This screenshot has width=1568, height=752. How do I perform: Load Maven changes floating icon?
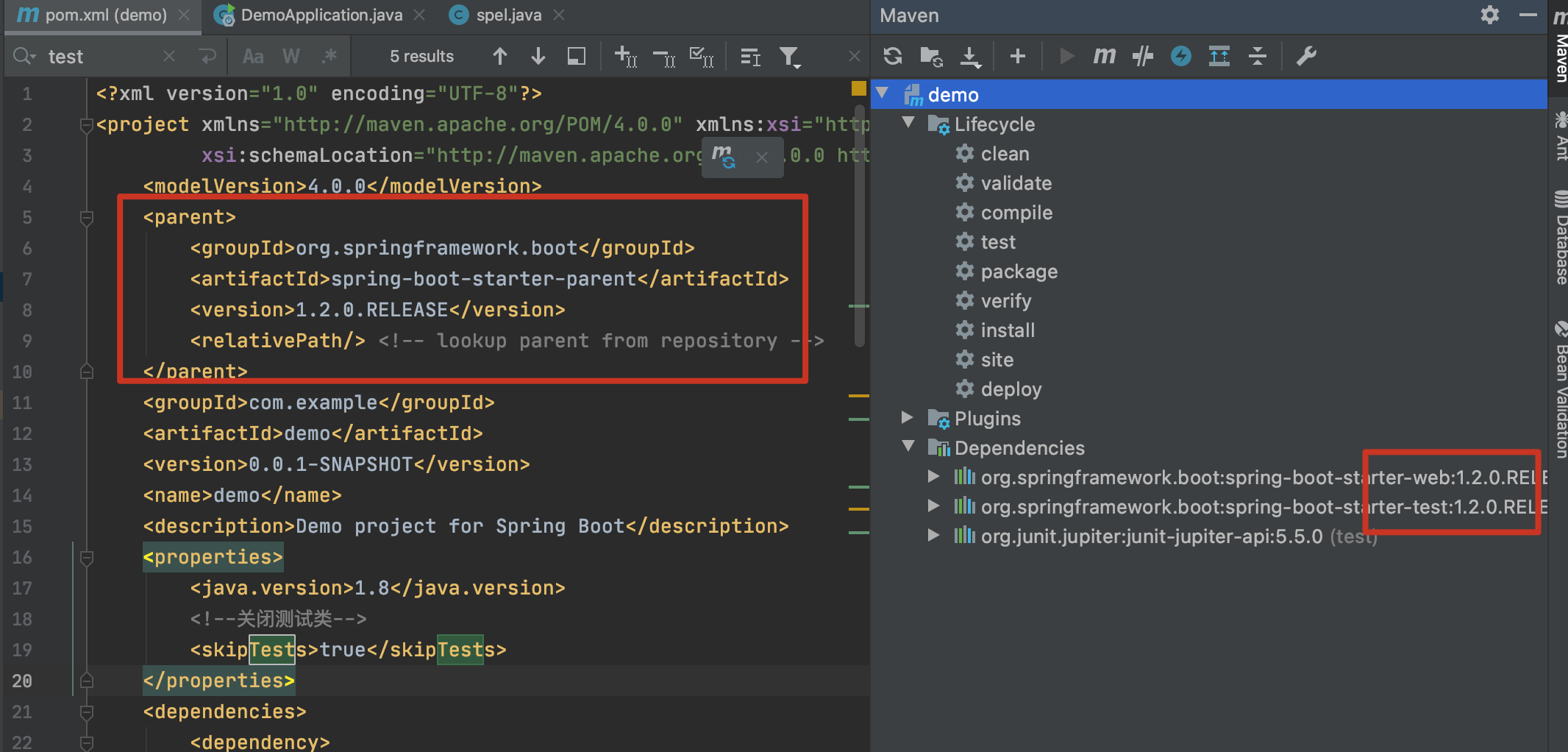pyautogui.click(x=724, y=157)
